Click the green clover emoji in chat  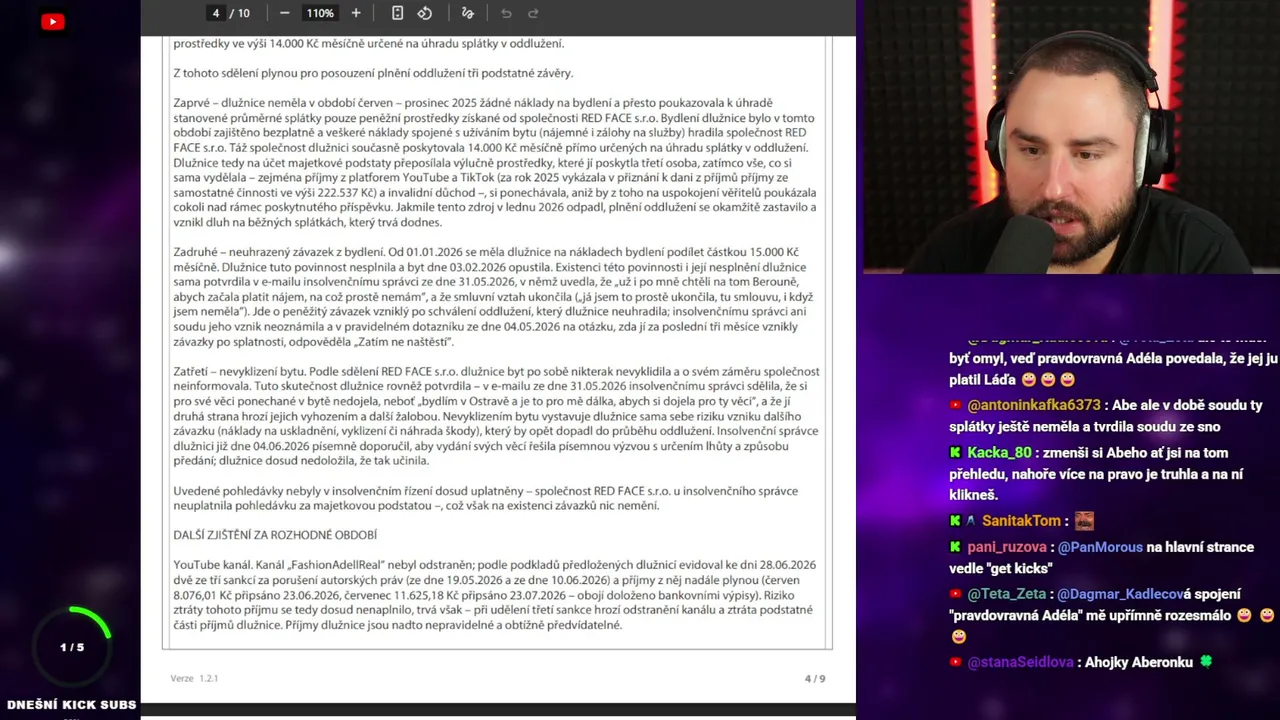(1206, 662)
